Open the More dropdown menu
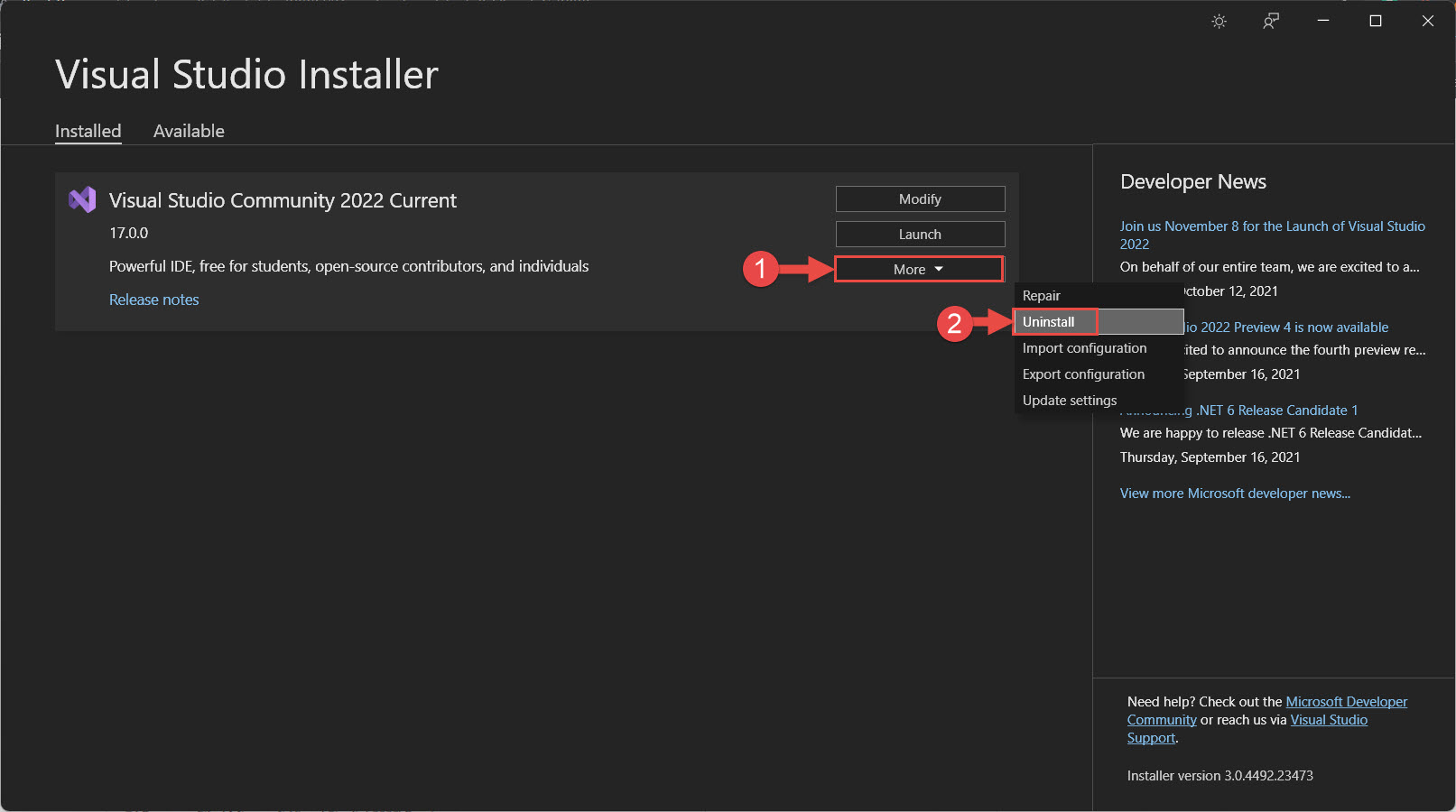1456x812 pixels. tap(918, 268)
